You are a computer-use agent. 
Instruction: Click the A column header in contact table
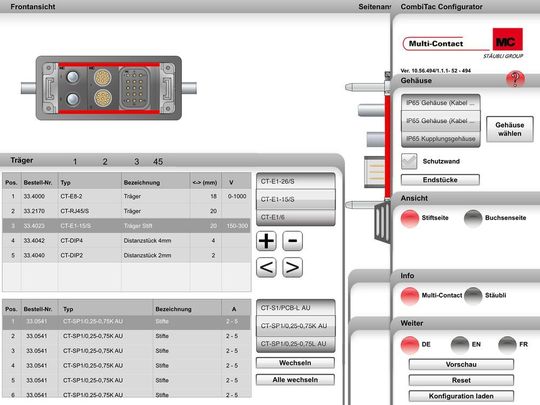pos(234,309)
